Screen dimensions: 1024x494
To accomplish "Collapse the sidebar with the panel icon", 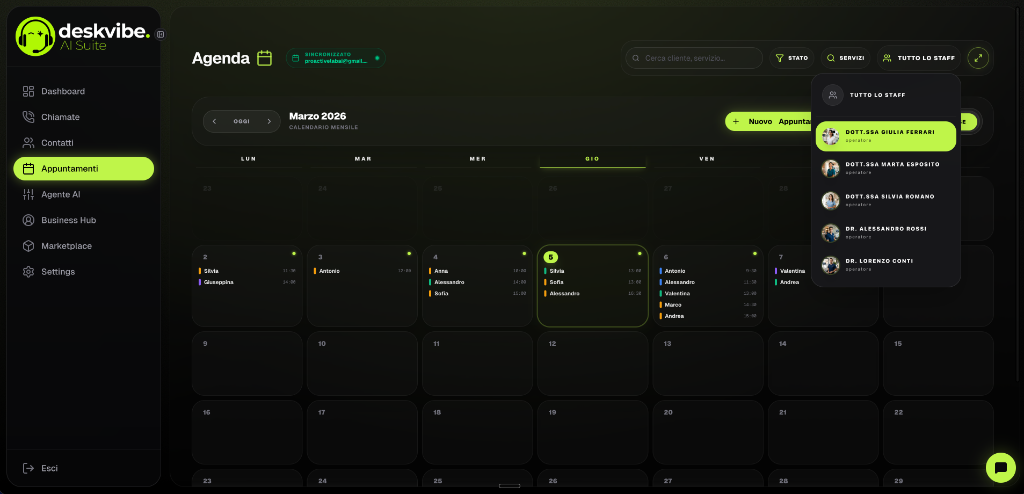I will point(161,34).
